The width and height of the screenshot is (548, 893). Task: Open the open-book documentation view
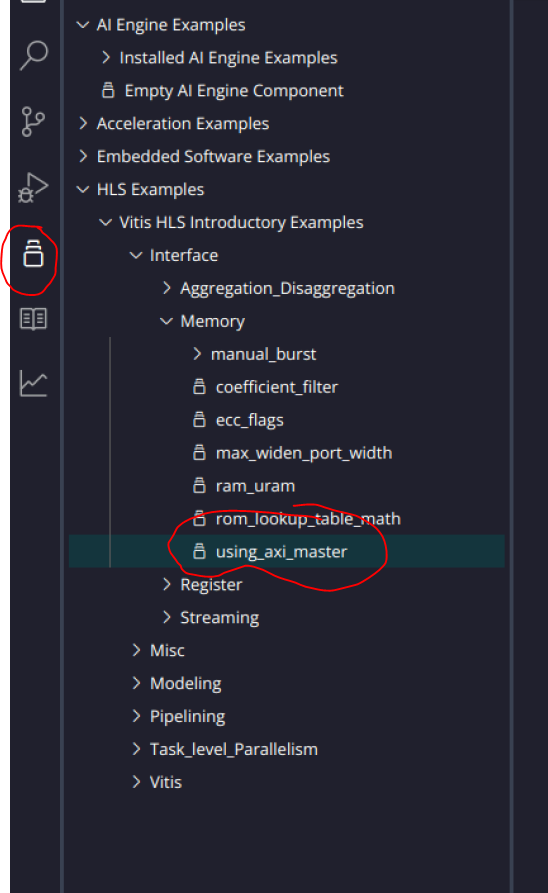click(x=33, y=319)
